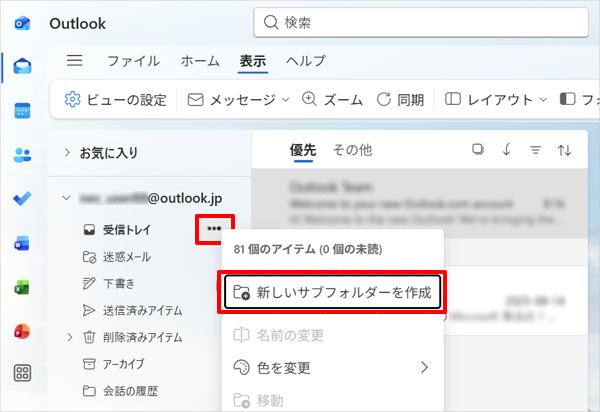
Task: Open the People contacts icon
Action: [22, 155]
